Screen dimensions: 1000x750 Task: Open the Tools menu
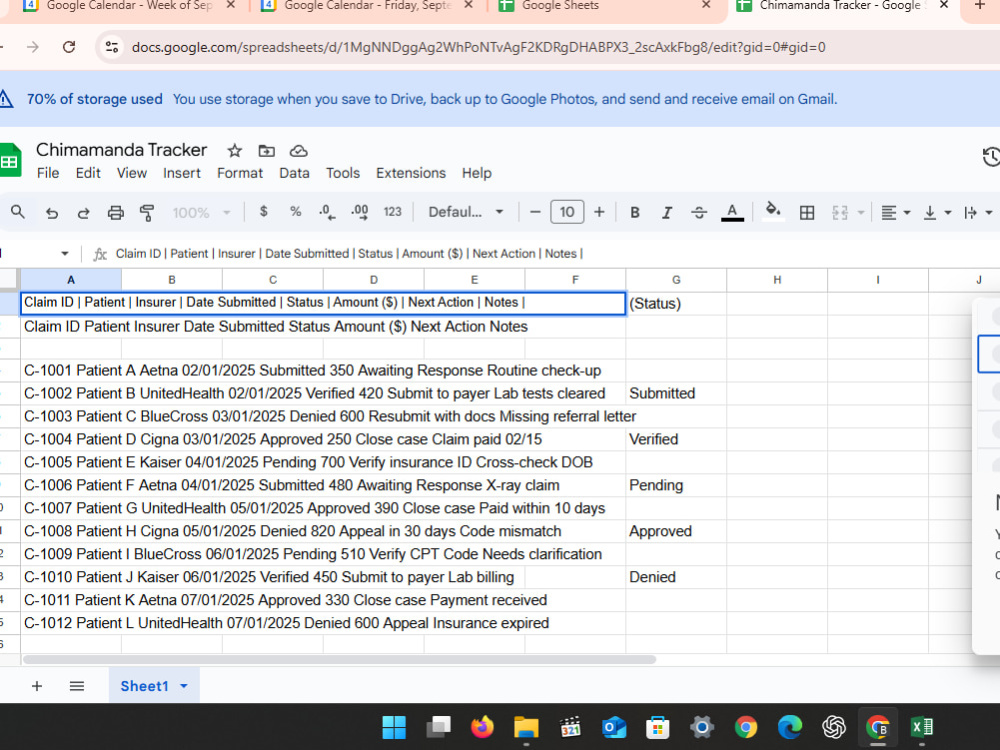click(343, 173)
